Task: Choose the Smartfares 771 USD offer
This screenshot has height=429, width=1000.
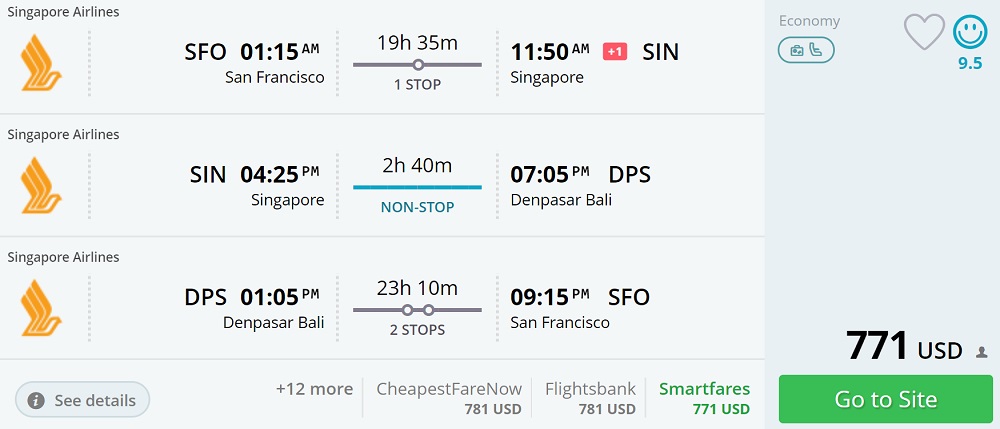Action: (704, 398)
